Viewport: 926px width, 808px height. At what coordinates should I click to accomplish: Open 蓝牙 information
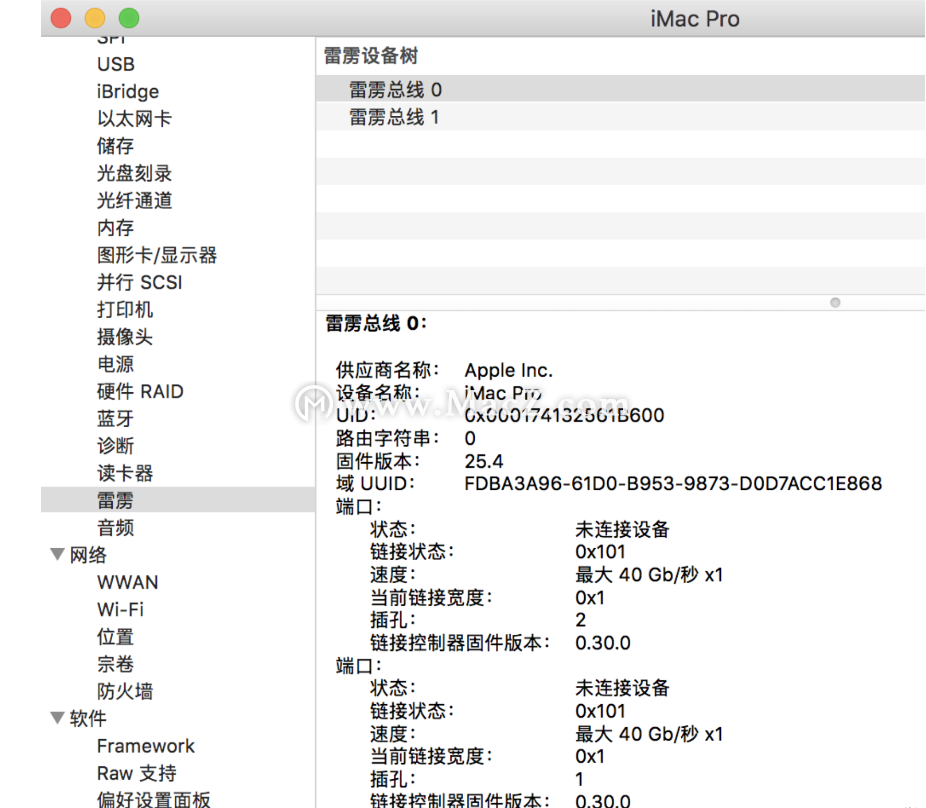(x=115, y=419)
